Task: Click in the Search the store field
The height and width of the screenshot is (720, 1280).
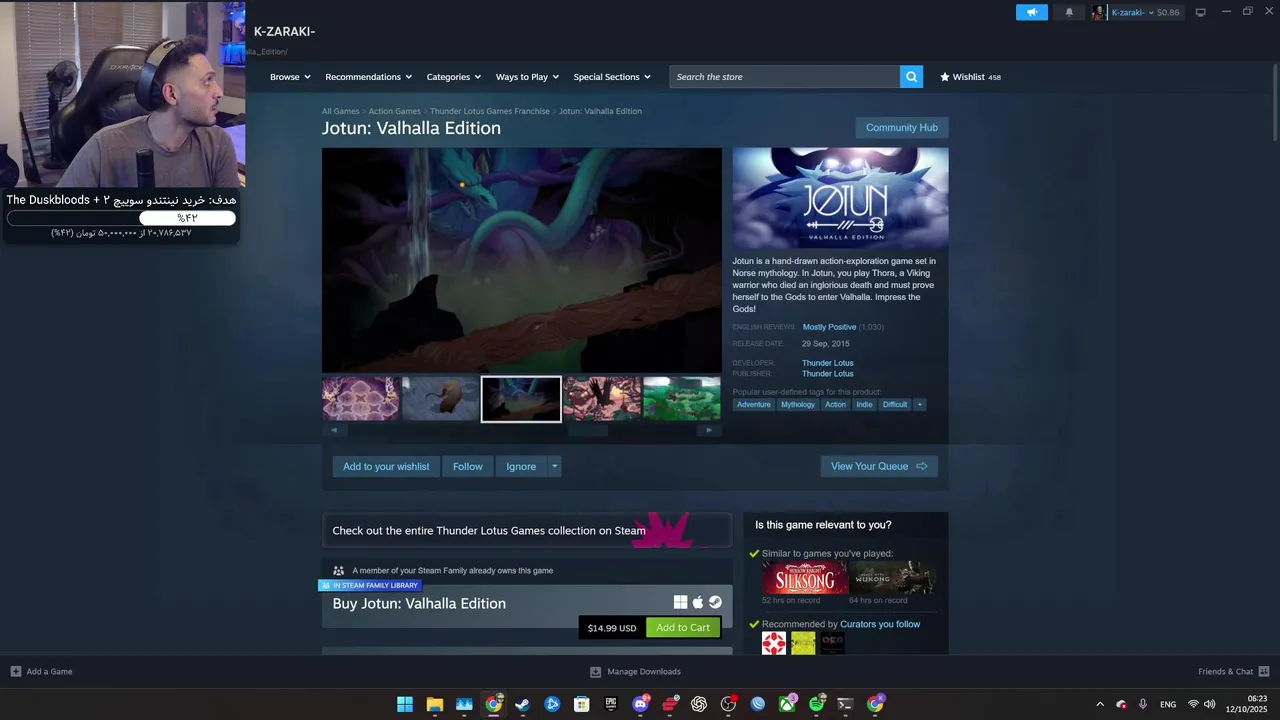Action: click(785, 77)
